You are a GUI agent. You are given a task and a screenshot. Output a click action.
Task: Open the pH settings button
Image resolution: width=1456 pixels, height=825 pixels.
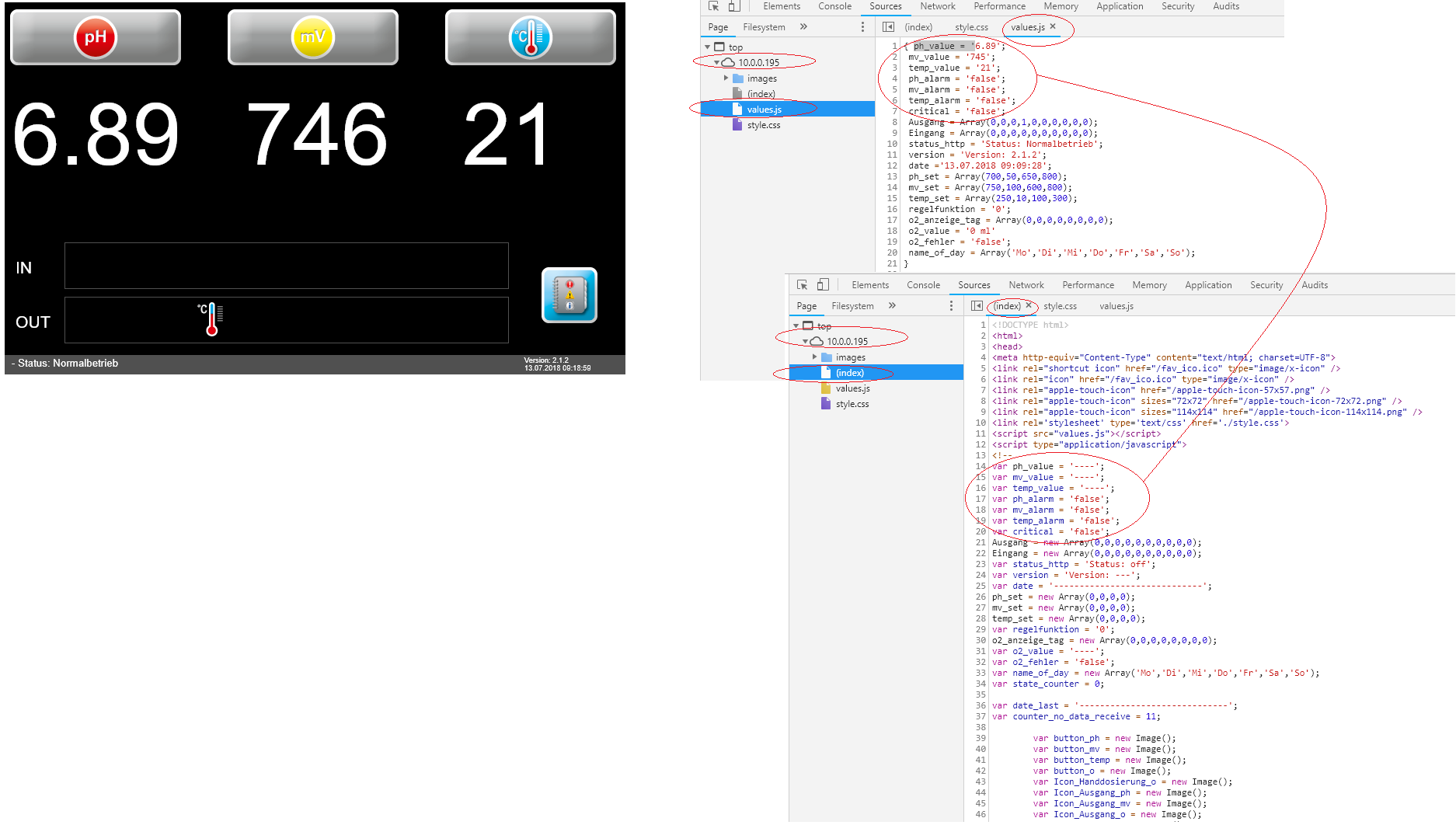(96, 37)
